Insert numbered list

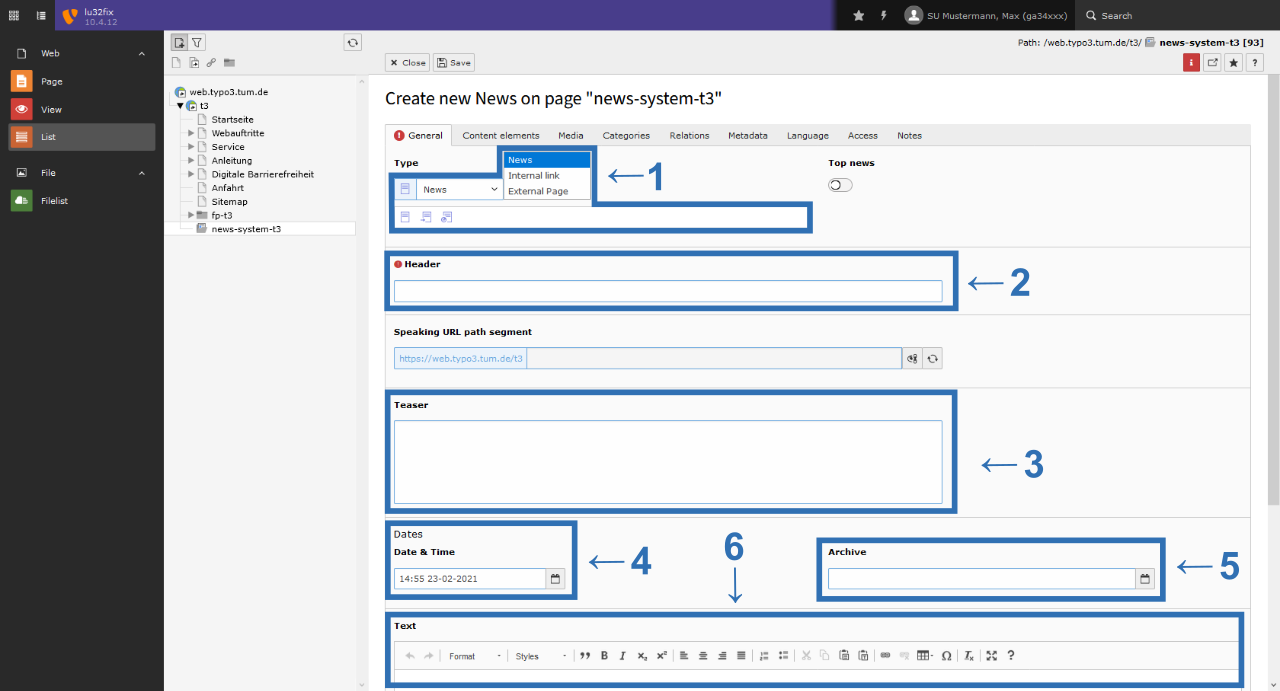click(764, 656)
